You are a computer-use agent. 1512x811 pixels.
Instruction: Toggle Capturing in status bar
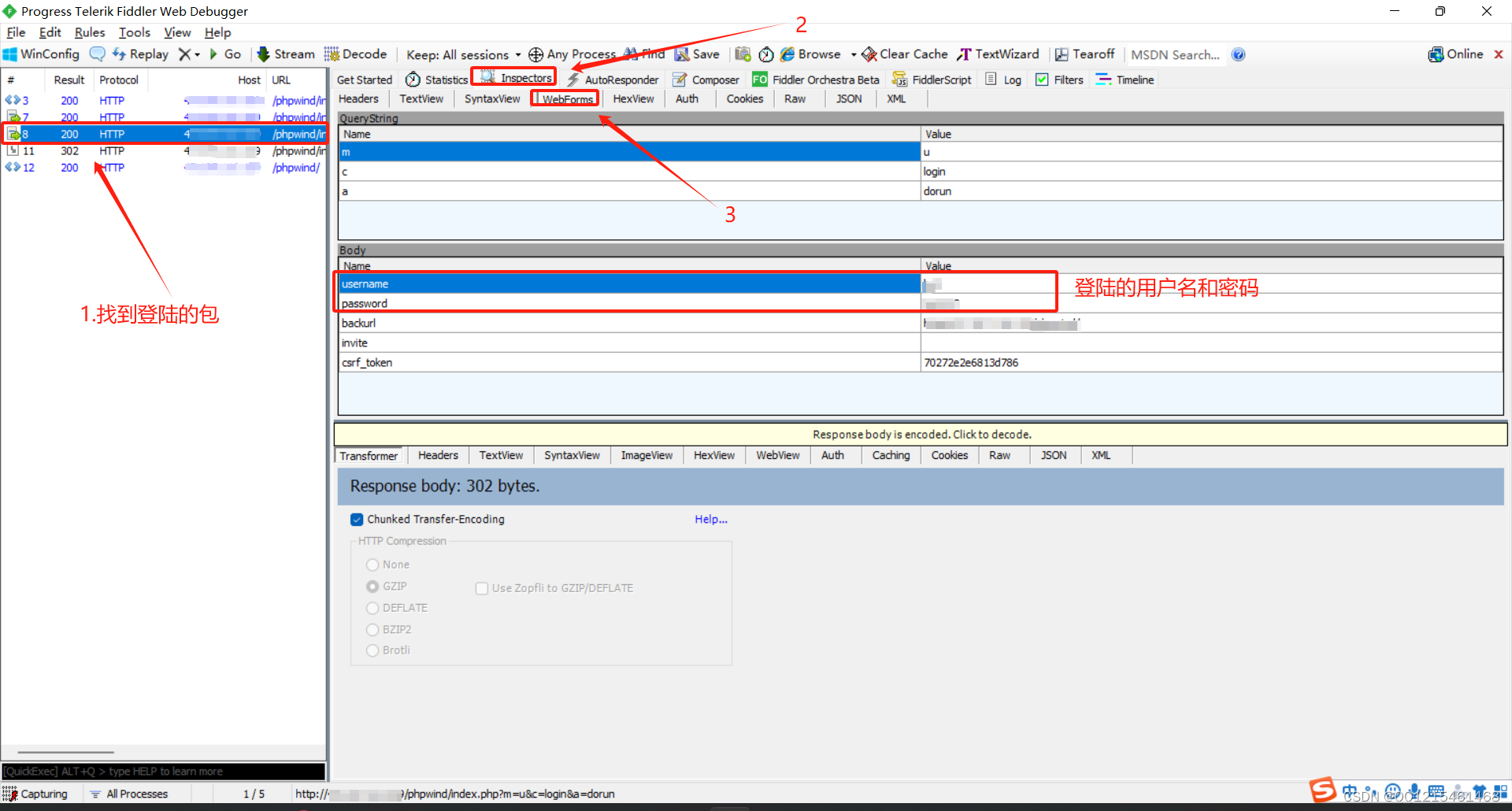36,794
